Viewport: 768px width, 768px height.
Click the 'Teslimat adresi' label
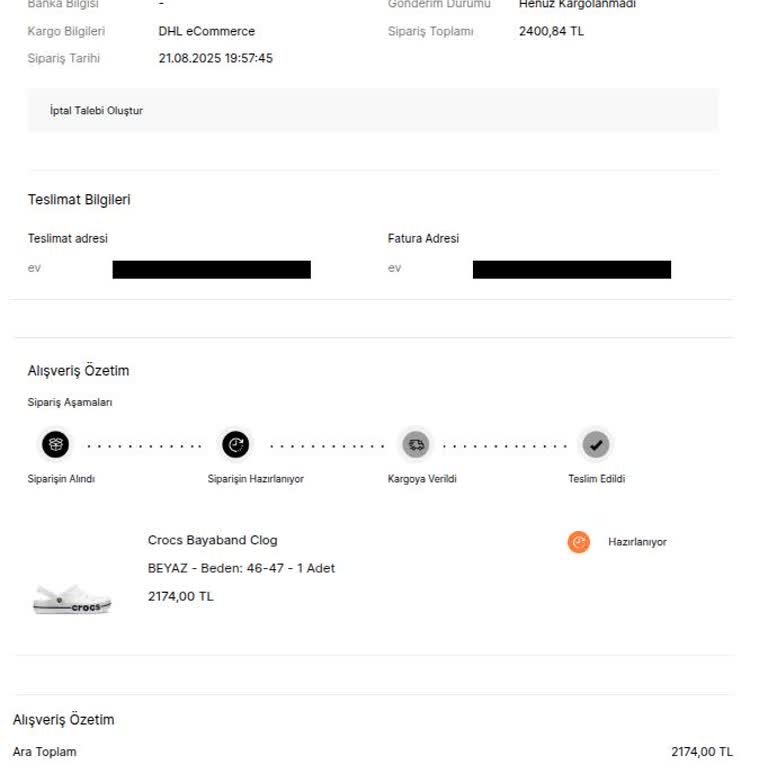click(67, 239)
